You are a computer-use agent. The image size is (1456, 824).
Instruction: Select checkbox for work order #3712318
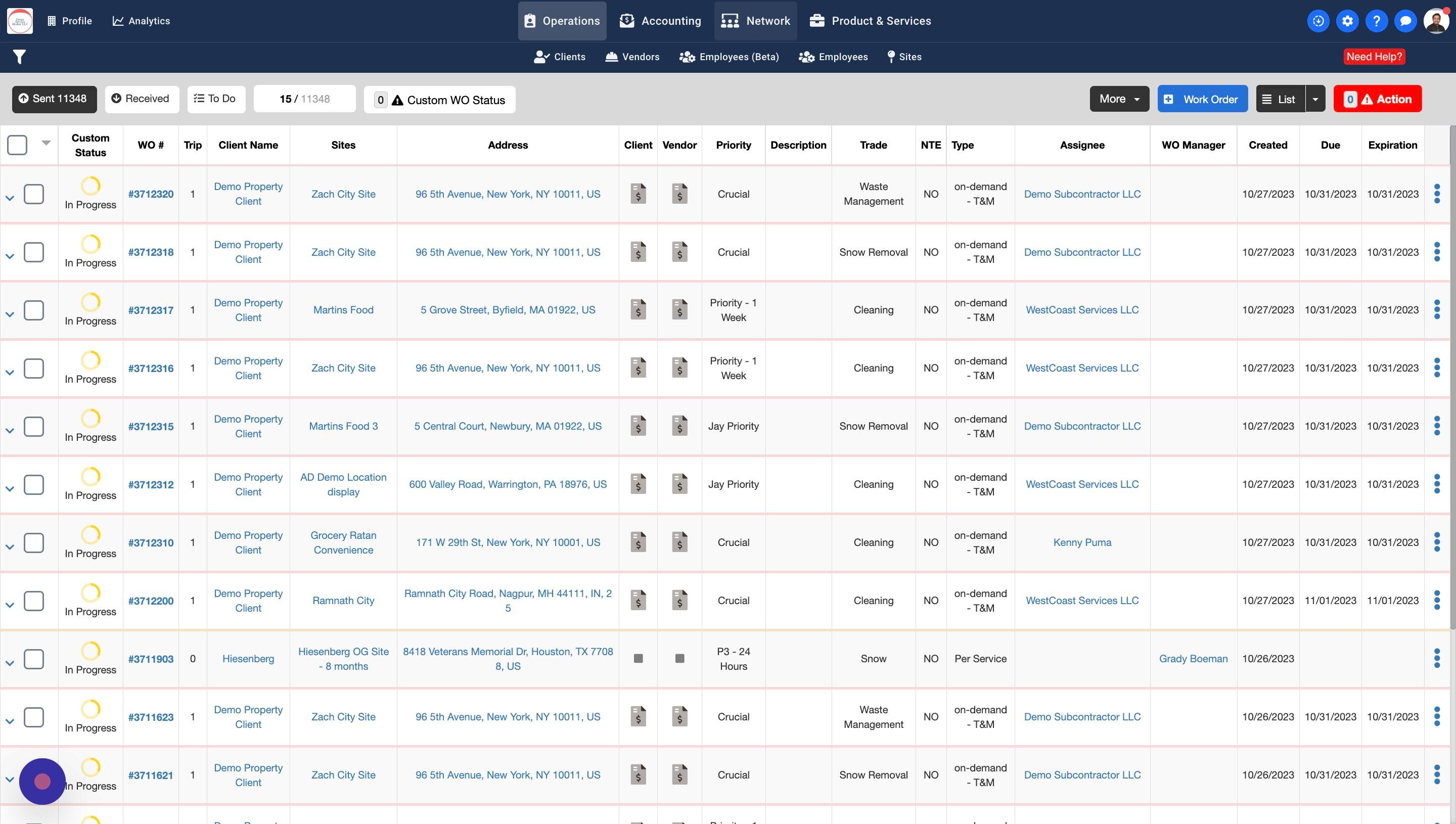pos(34,252)
